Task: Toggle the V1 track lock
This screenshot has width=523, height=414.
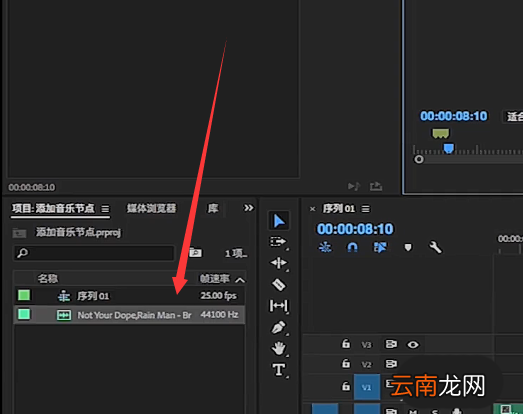Action: point(346,386)
